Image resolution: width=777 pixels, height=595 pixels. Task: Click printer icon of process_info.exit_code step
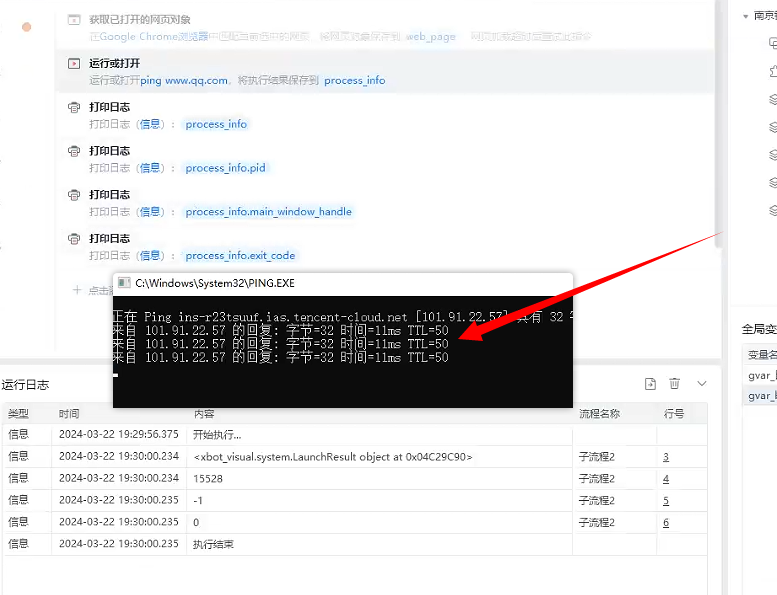(x=73, y=239)
